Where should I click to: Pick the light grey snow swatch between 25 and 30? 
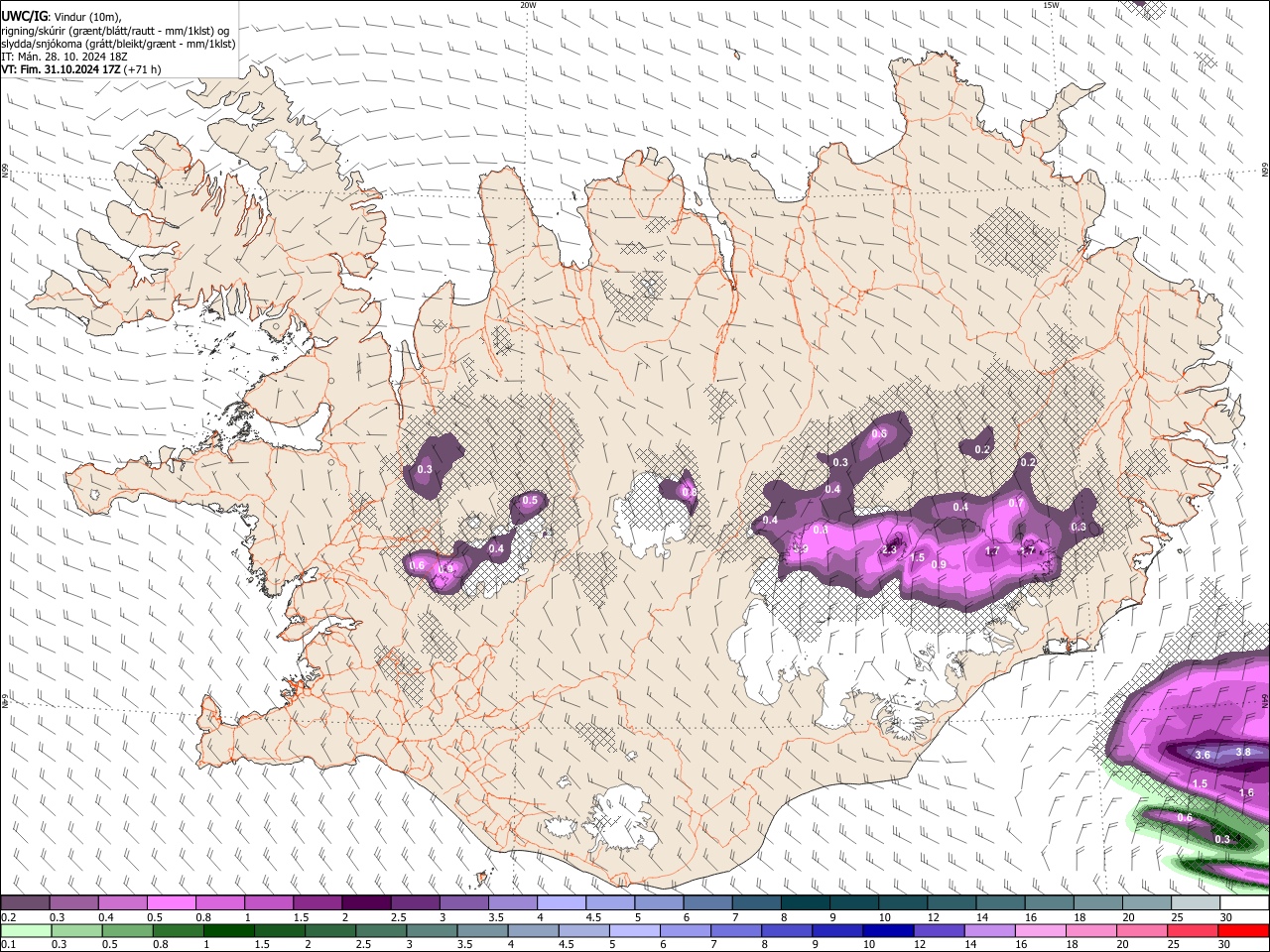(x=1196, y=903)
